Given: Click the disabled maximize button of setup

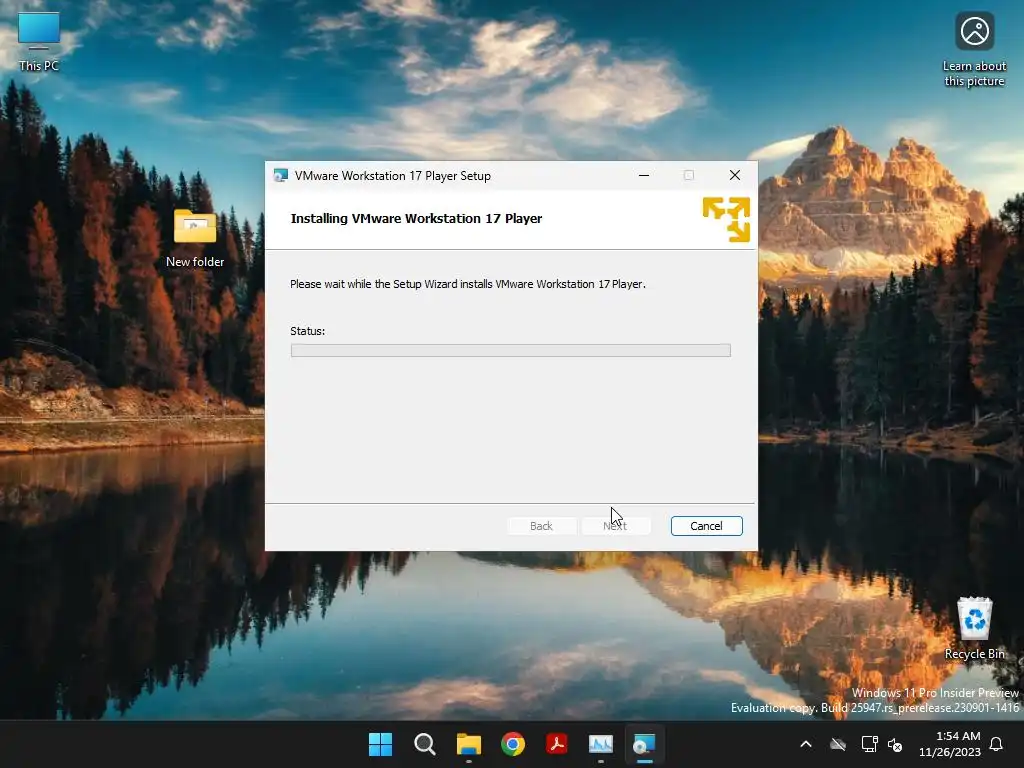Looking at the screenshot, I should coord(689,175).
